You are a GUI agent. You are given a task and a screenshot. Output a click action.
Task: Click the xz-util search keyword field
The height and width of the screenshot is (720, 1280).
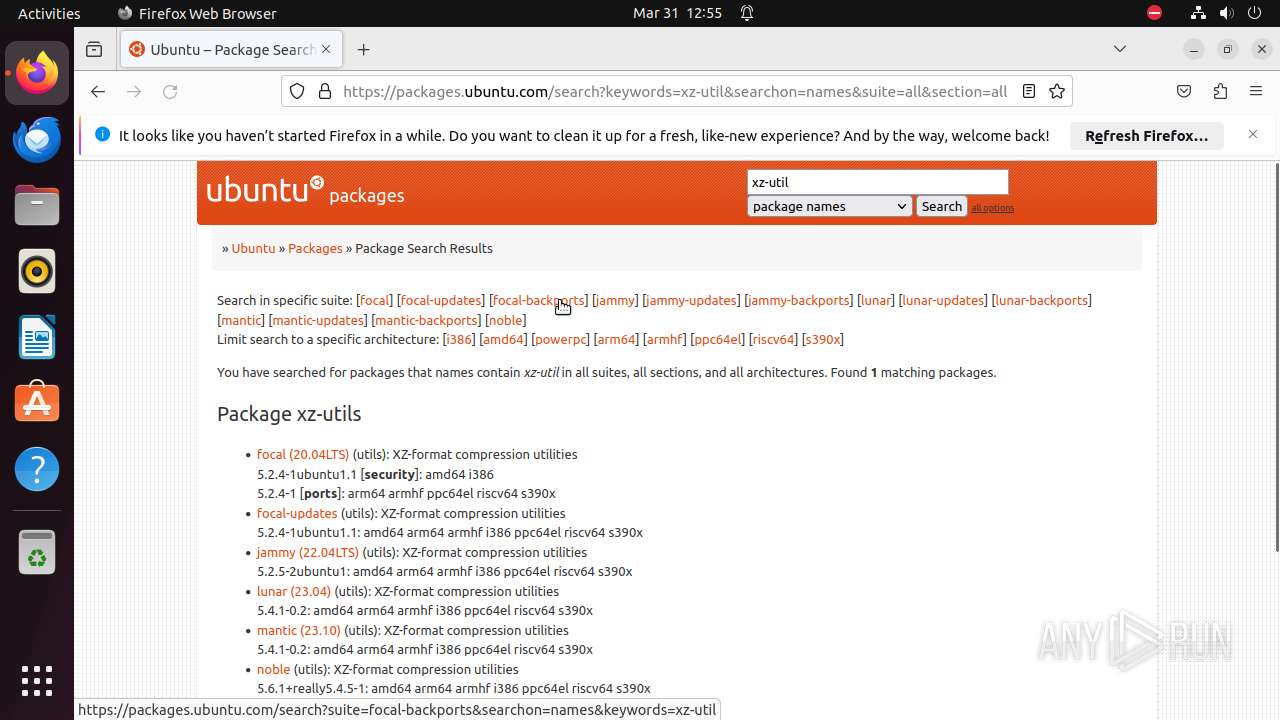(x=877, y=182)
